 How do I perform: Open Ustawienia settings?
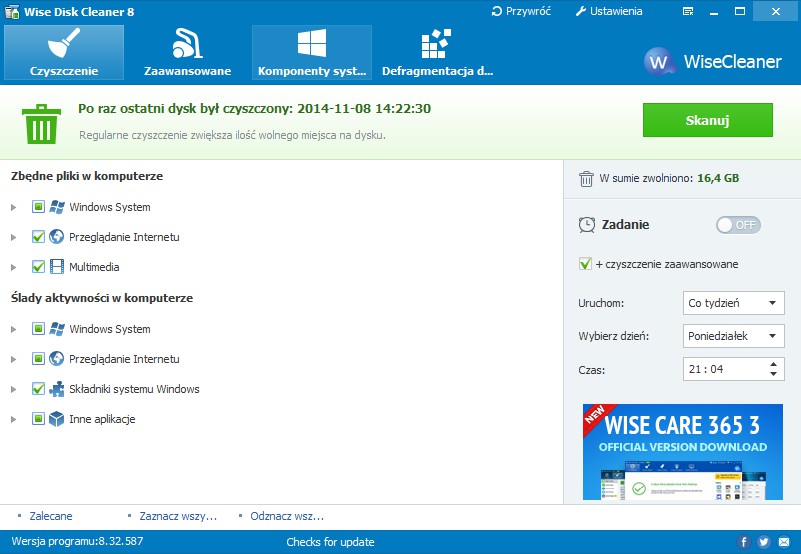click(608, 11)
